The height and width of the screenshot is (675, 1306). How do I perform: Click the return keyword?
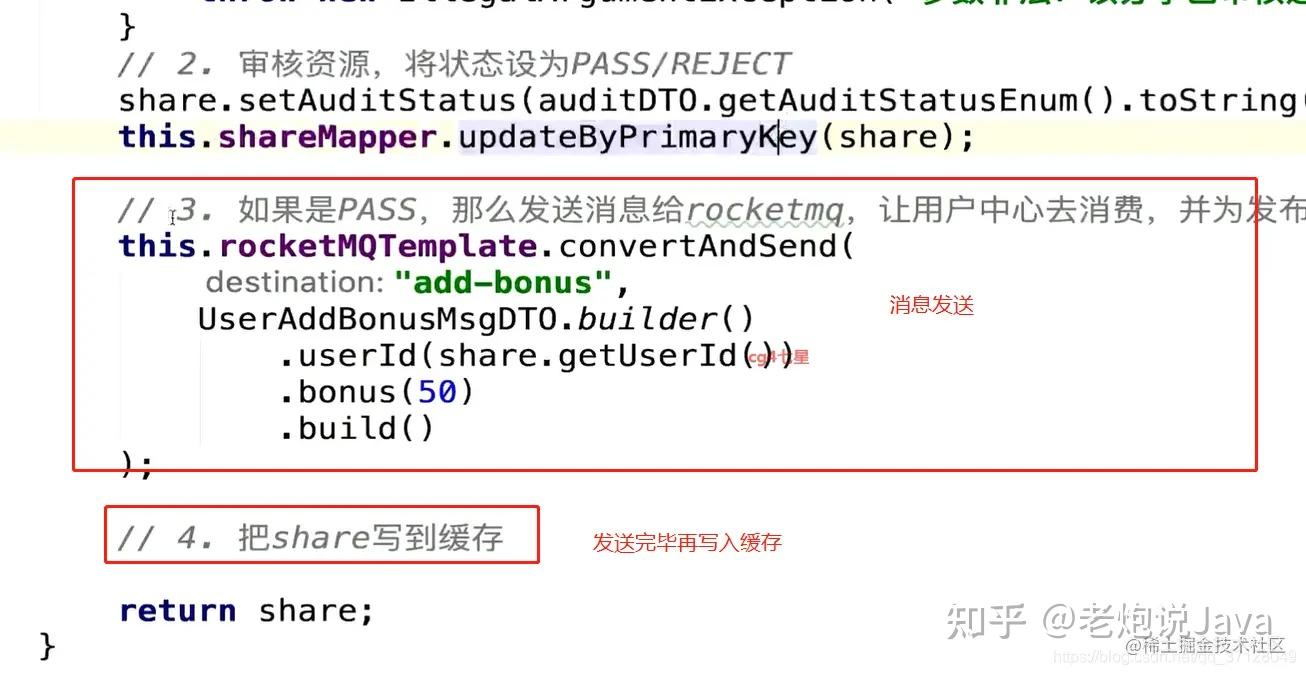(178, 611)
